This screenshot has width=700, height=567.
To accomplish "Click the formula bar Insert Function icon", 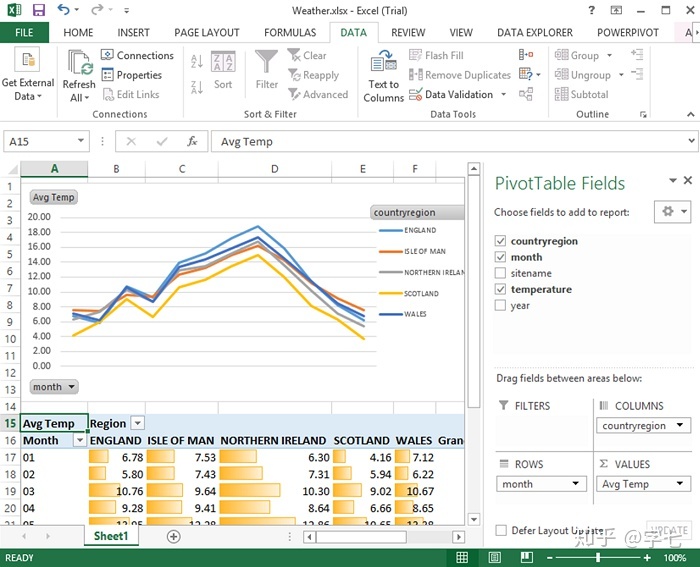I will point(192,142).
